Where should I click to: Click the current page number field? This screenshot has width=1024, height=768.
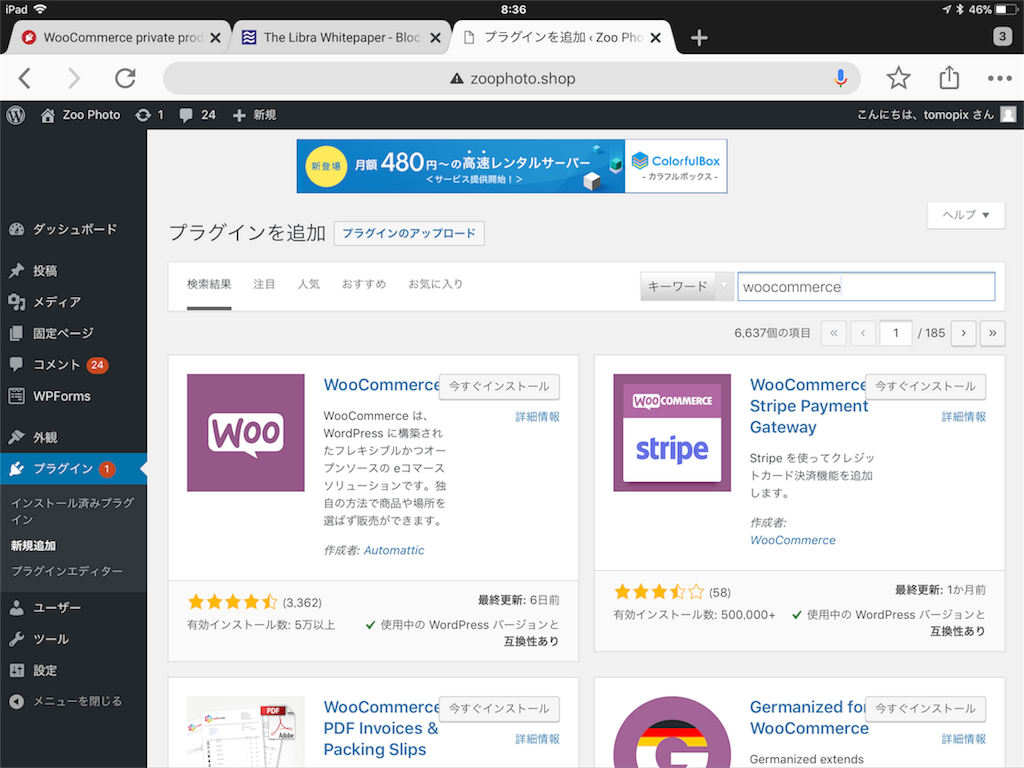(x=895, y=333)
